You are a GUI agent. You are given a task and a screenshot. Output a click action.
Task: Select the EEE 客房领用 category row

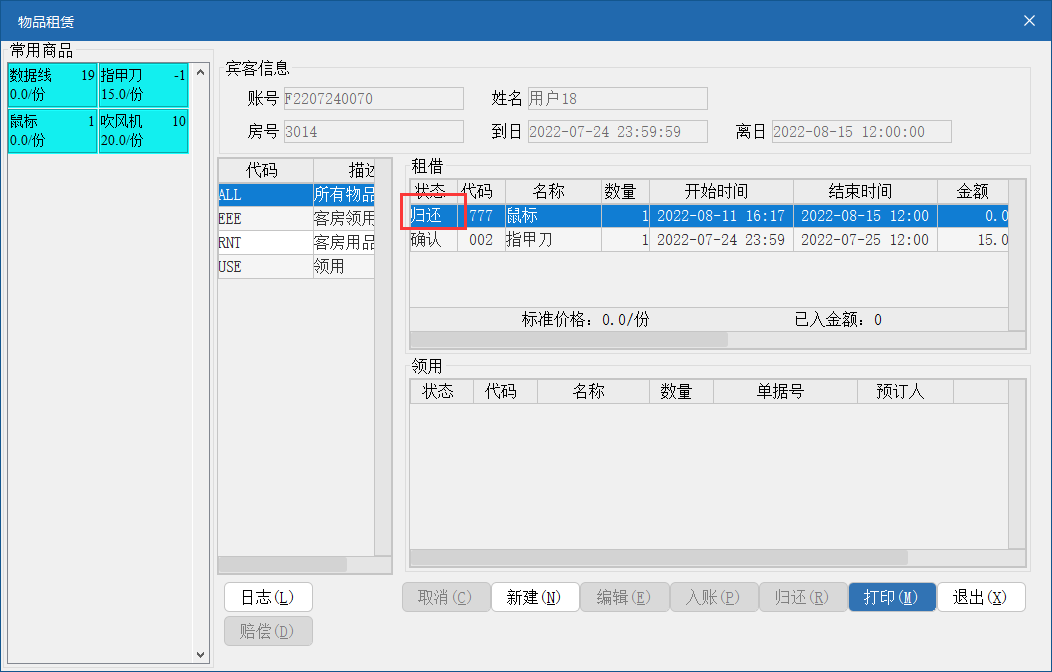pos(296,219)
